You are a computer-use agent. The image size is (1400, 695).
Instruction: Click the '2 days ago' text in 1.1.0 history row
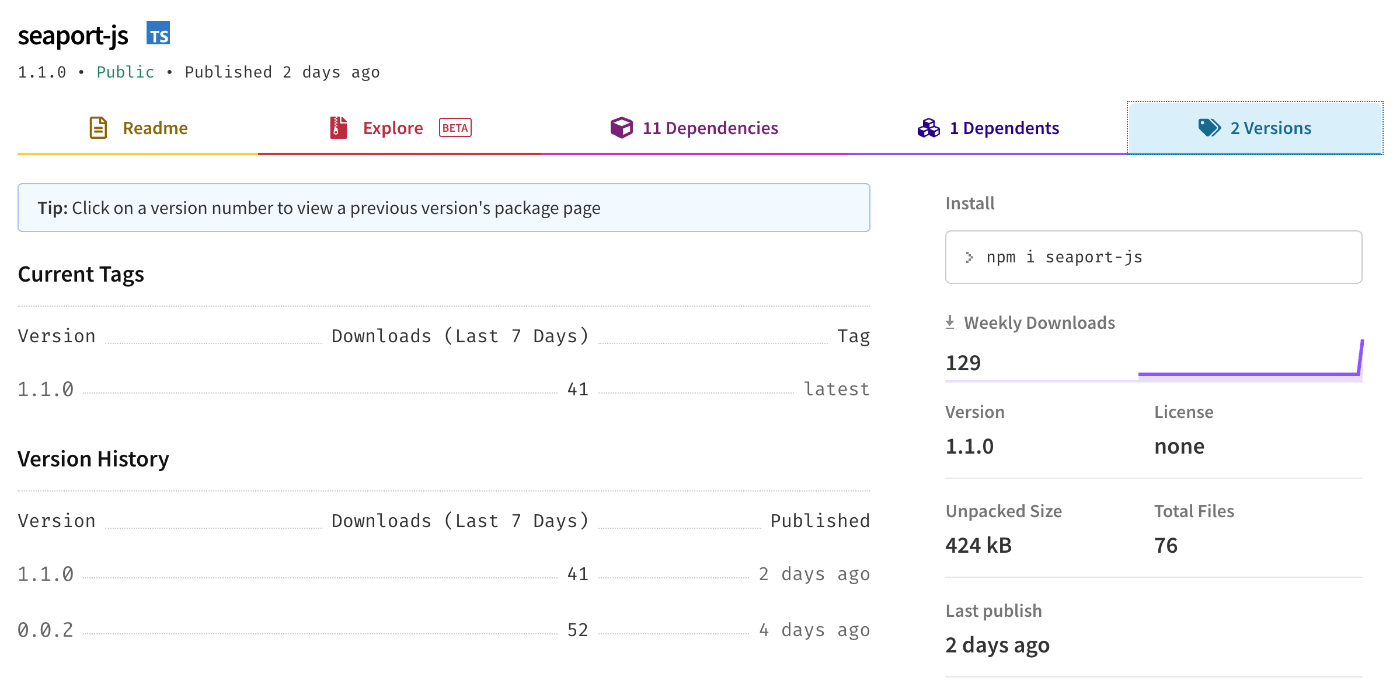coord(814,574)
